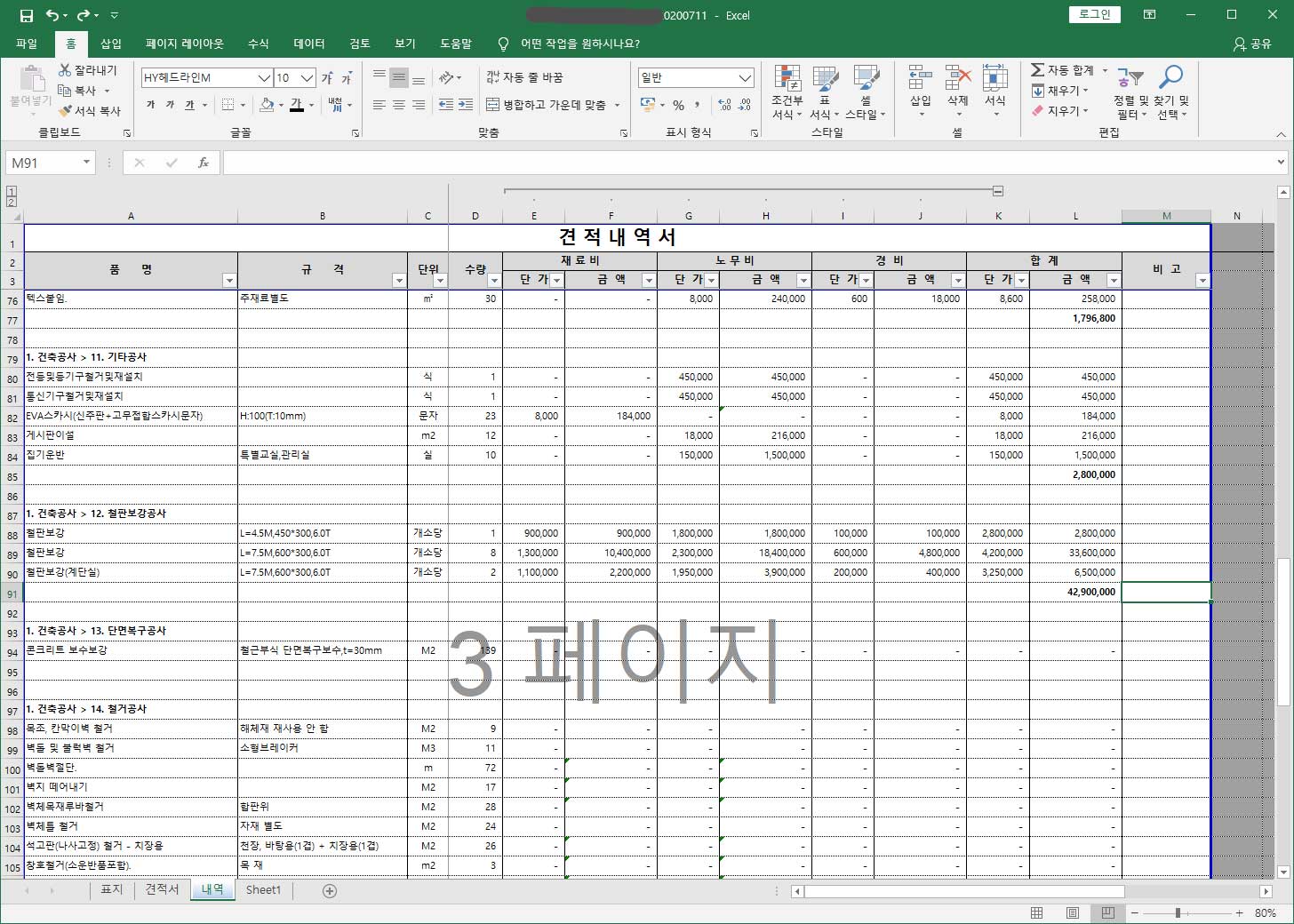Open the 견적서 sheet tab
This screenshot has width=1294, height=924.
162,889
